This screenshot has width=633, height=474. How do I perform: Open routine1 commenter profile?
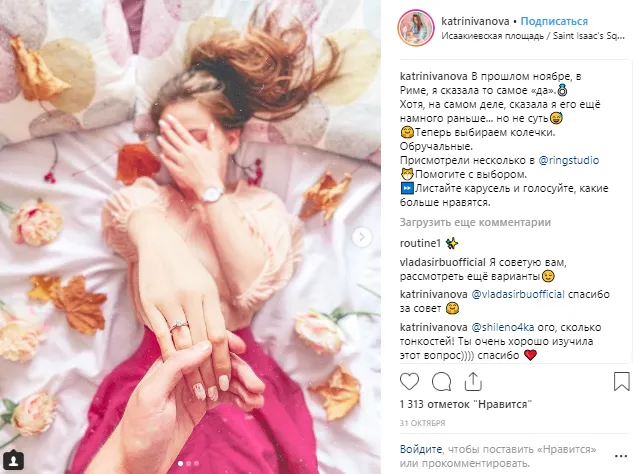[x=420, y=243]
